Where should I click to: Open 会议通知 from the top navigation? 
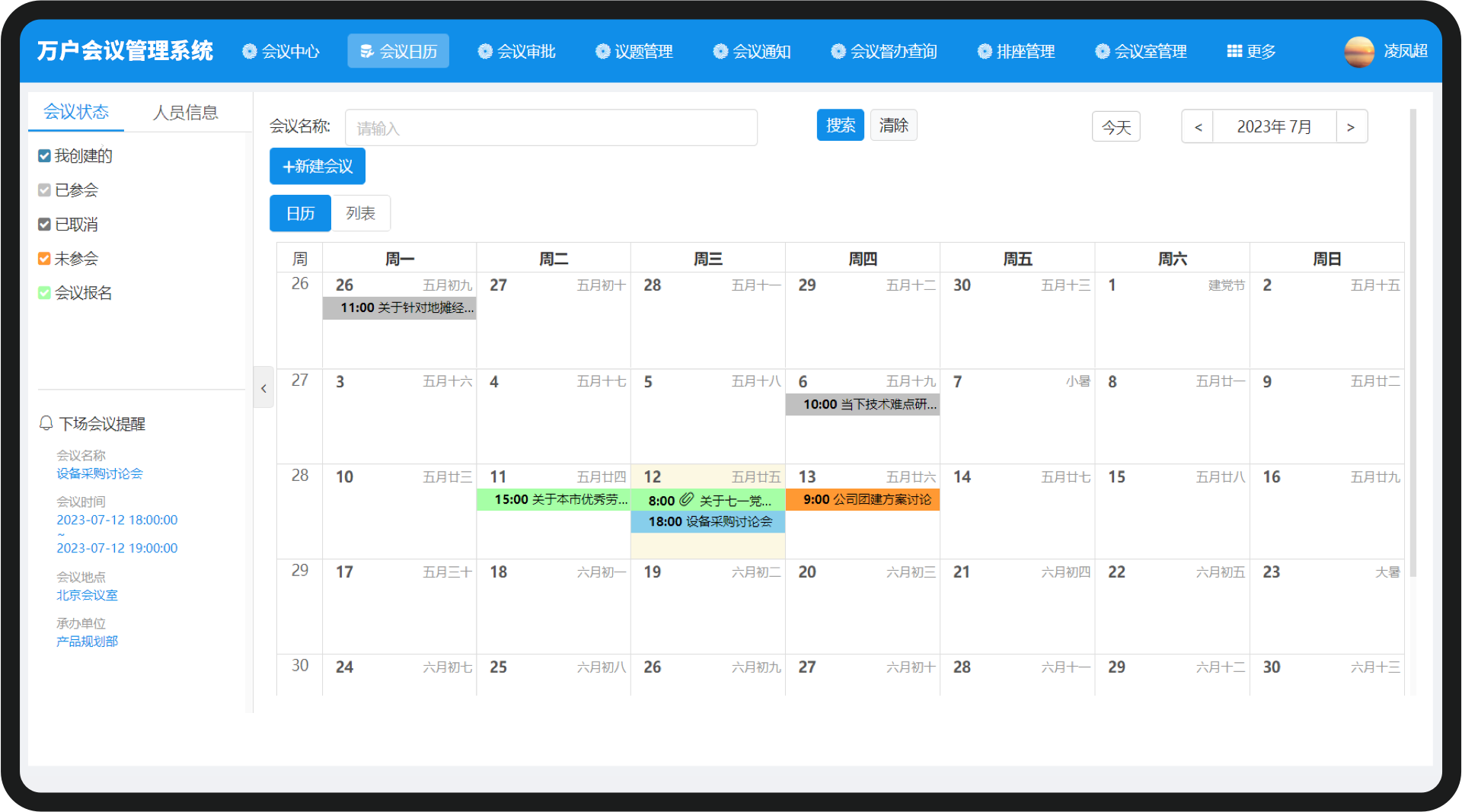[x=752, y=51]
